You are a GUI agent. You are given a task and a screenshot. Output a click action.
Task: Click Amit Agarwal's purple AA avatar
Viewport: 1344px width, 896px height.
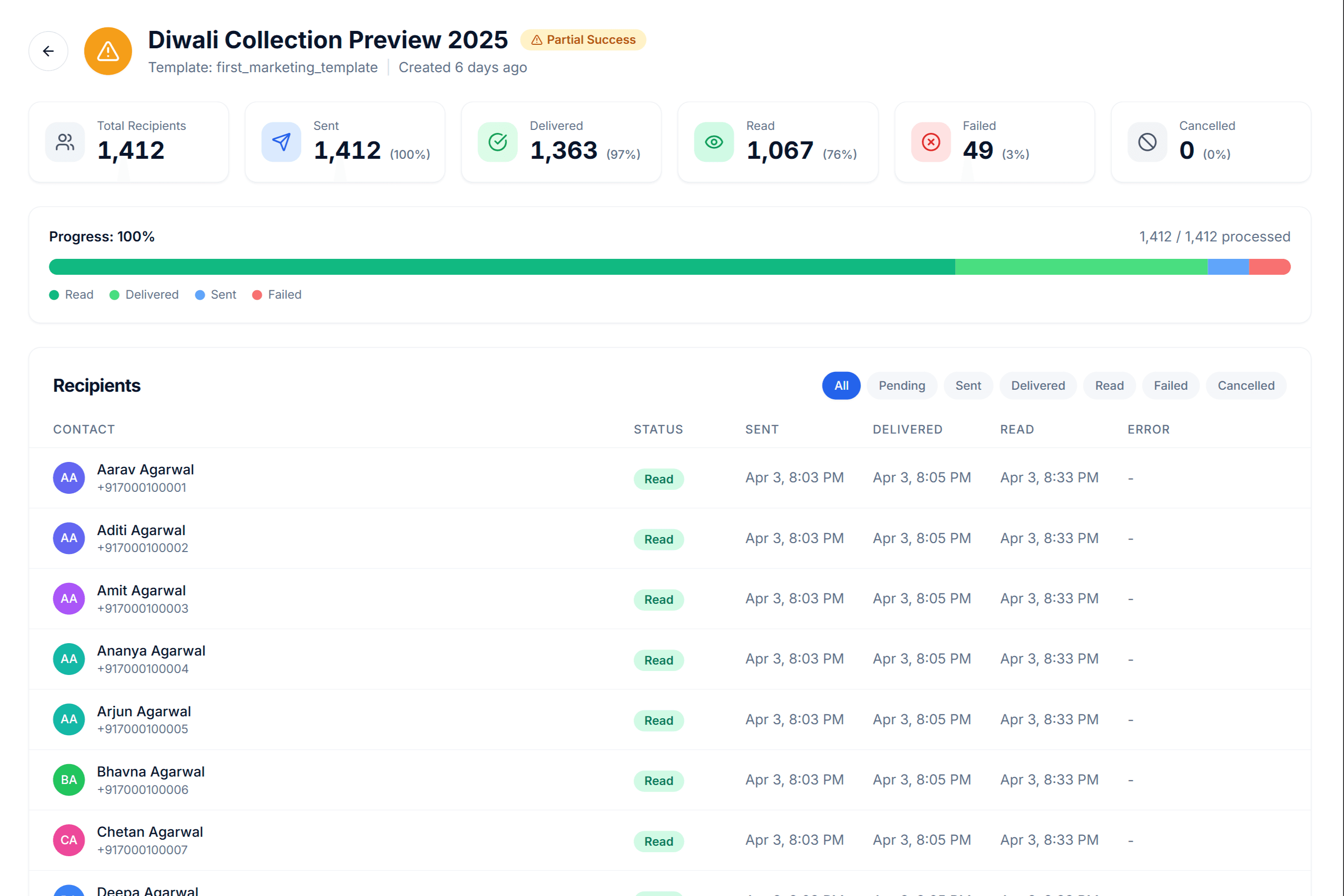point(69,598)
